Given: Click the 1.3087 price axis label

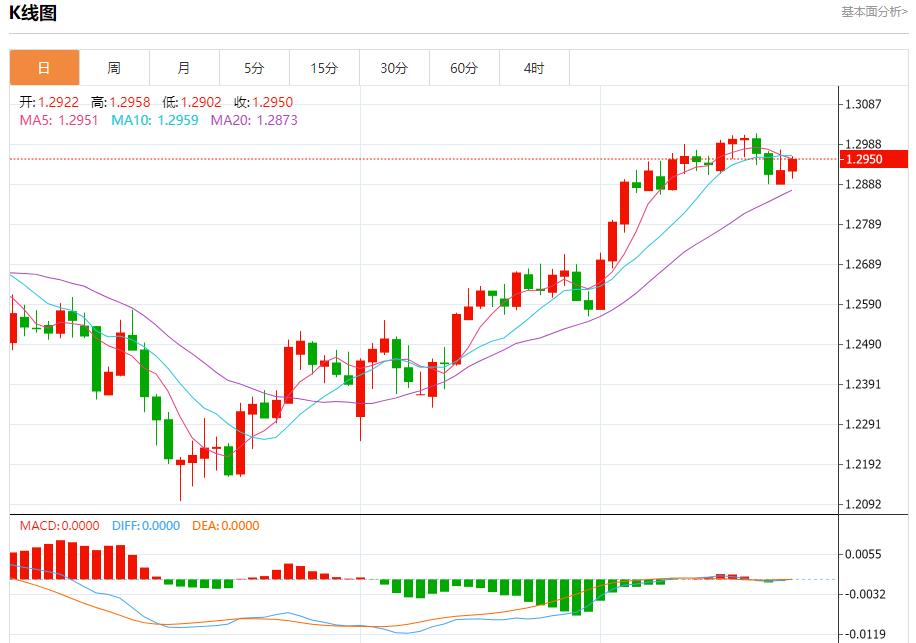Looking at the screenshot, I should (x=863, y=104).
